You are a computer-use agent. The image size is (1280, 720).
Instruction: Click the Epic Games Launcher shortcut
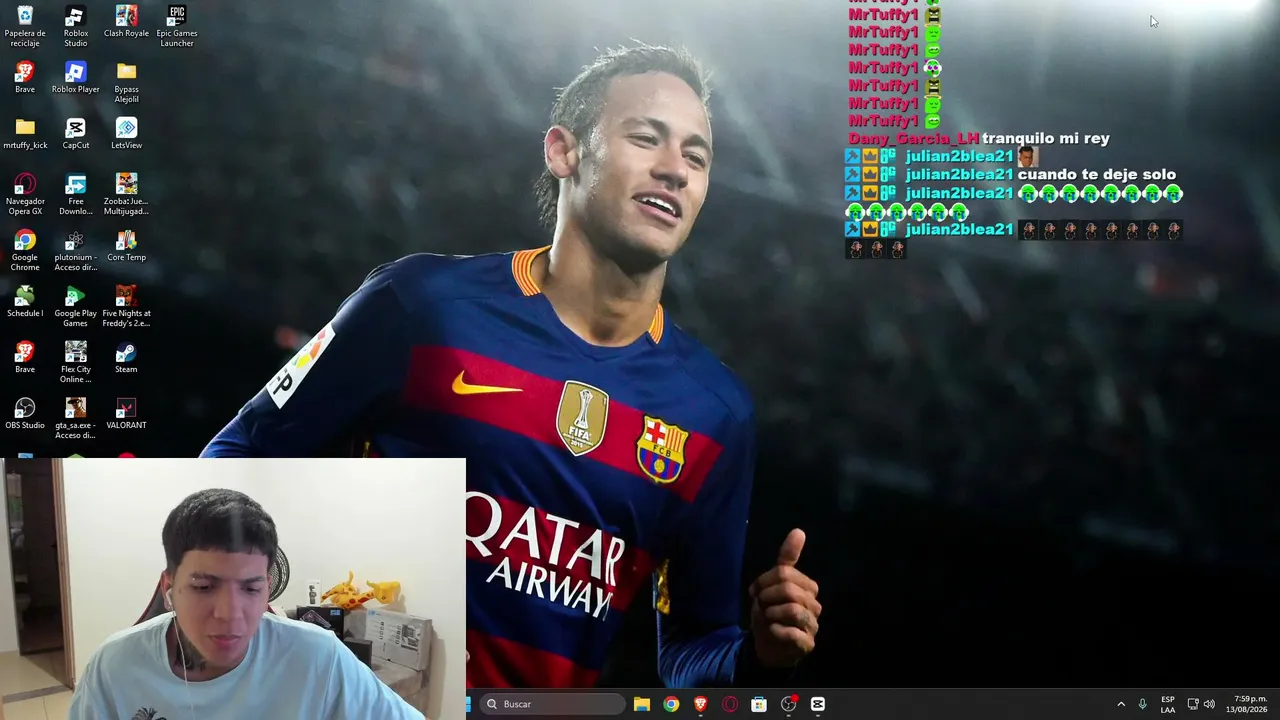tap(177, 26)
